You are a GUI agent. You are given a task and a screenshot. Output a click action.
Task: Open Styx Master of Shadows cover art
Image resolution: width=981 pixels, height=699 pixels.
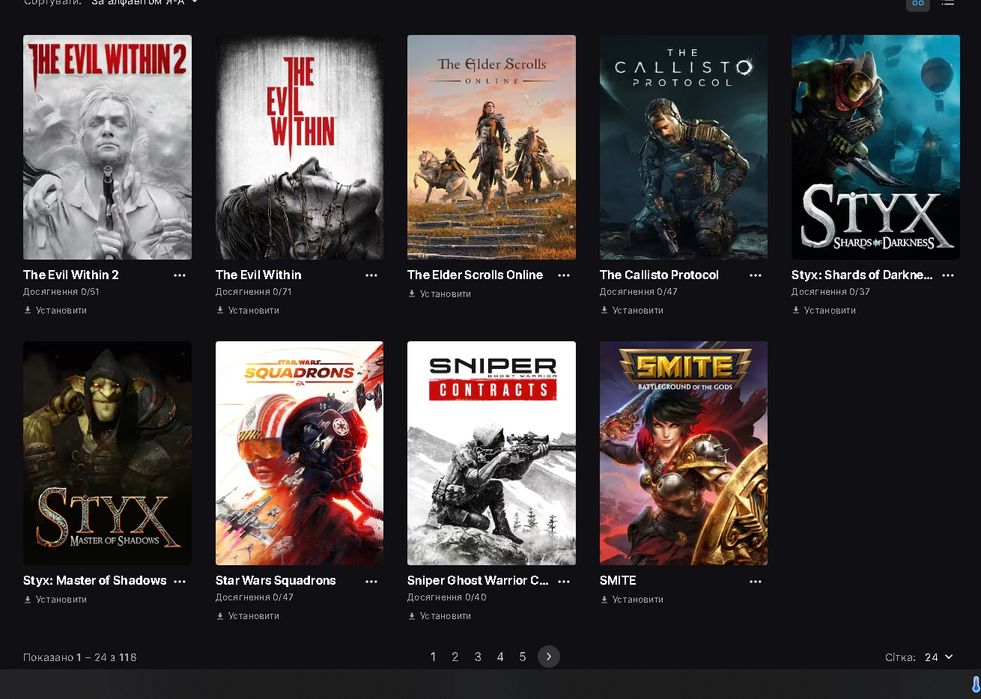tap(108, 453)
